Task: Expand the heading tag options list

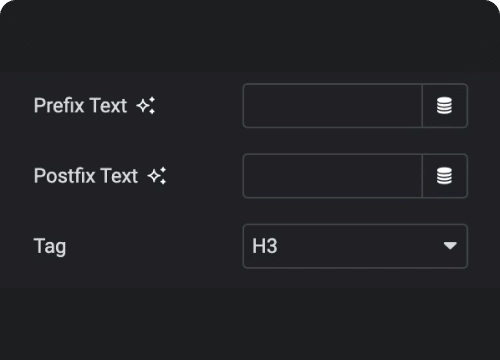Action: [x=355, y=246]
